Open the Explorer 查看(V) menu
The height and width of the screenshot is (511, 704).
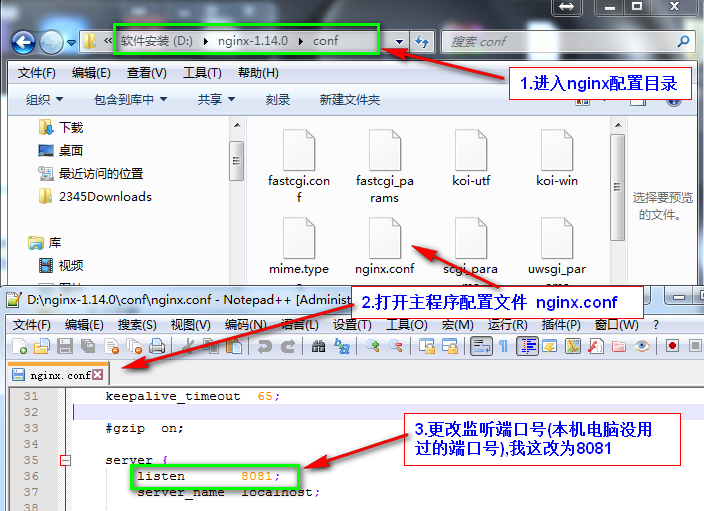[x=146, y=73]
